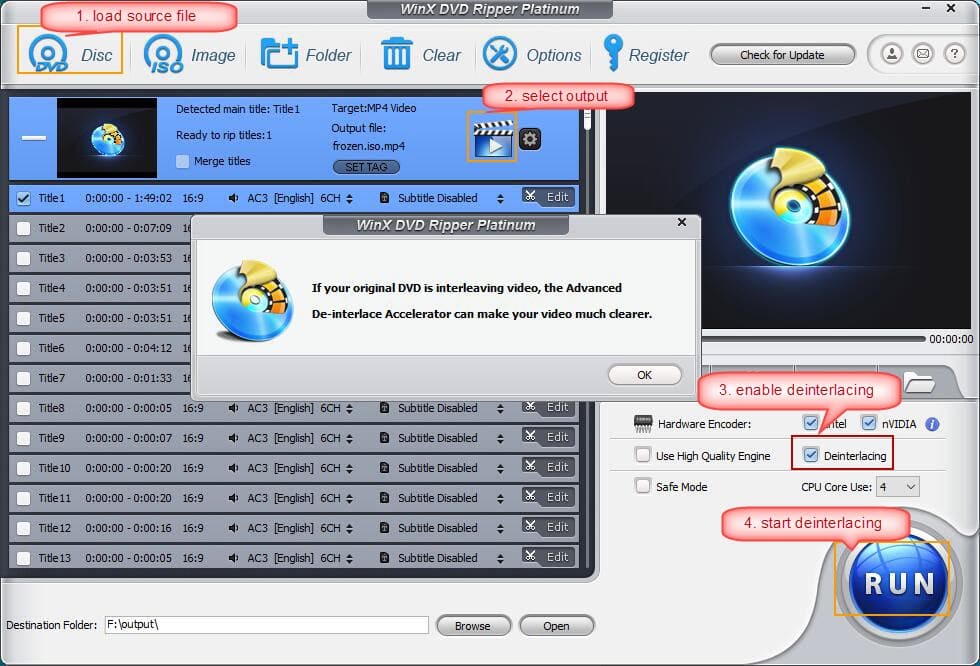Viewport: 980px width, 666px height.
Task: Open a DVD via the Disc icon
Action: (x=47, y=54)
